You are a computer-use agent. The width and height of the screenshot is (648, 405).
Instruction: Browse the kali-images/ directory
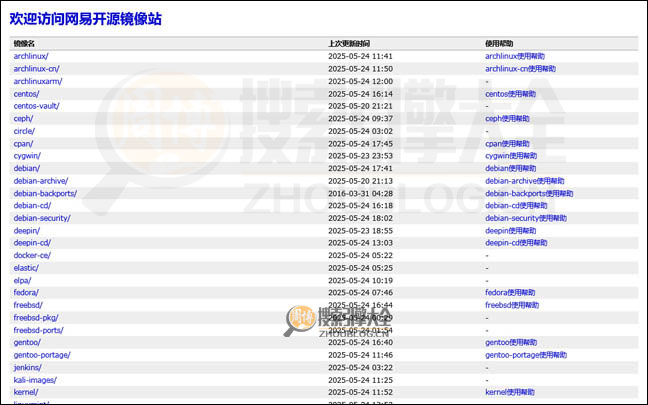pyautogui.click(x=35, y=380)
